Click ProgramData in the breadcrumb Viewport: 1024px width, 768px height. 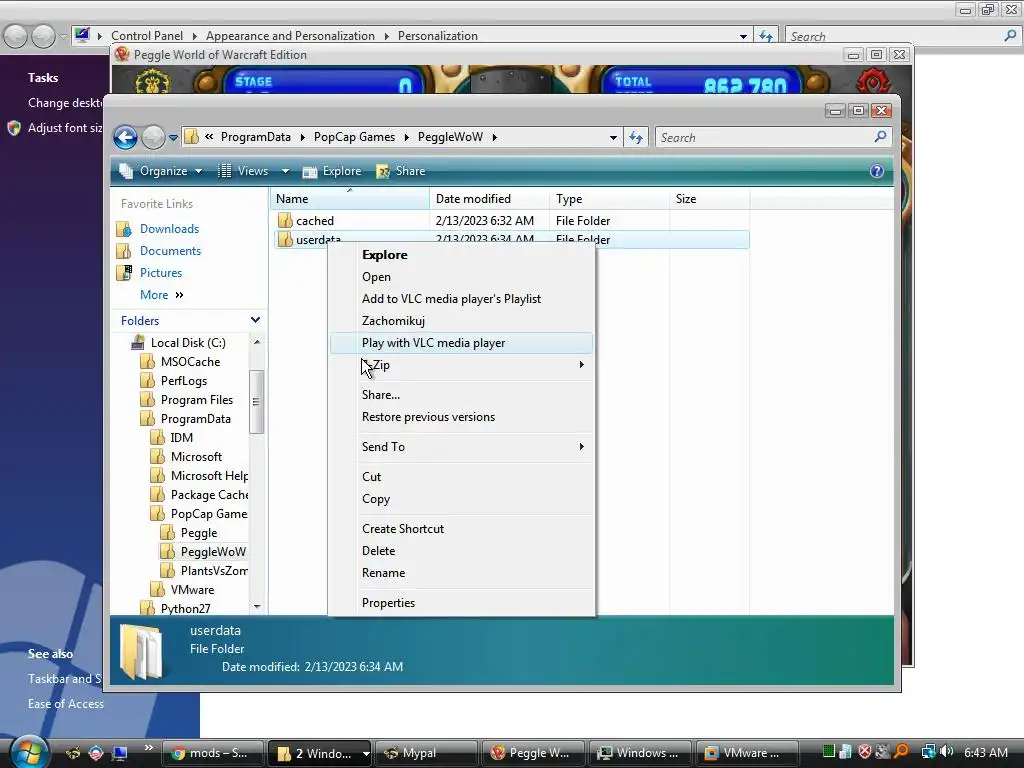(x=255, y=137)
